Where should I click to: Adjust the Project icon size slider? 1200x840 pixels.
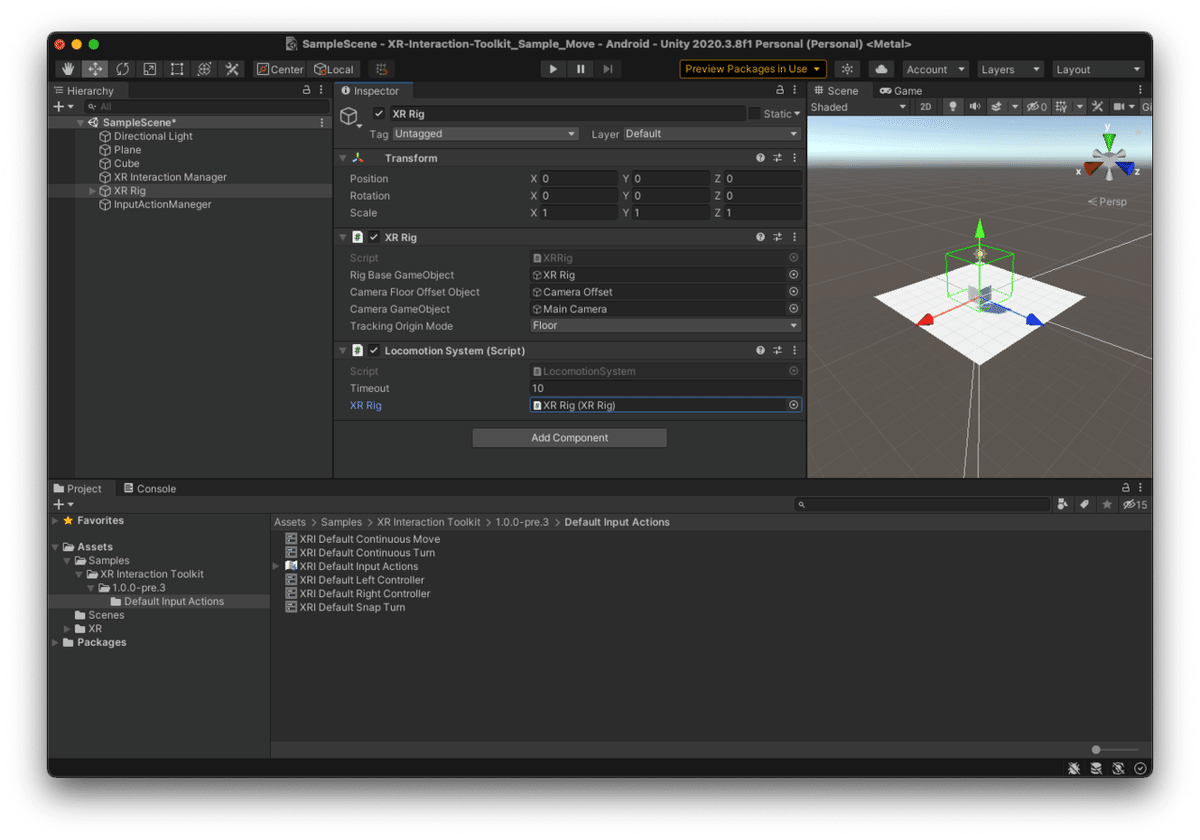pos(1114,749)
